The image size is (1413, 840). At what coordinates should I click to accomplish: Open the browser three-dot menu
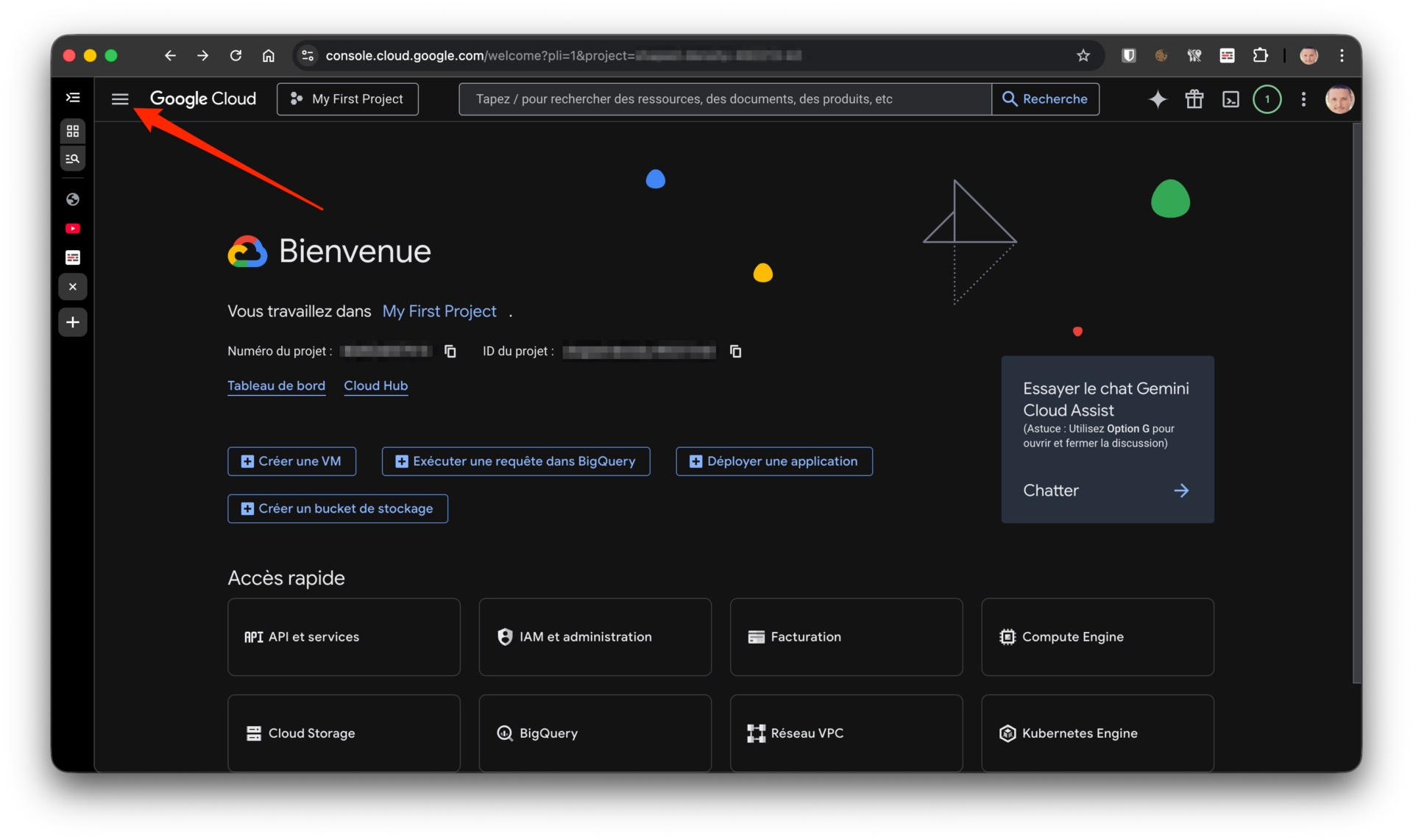click(x=1342, y=55)
